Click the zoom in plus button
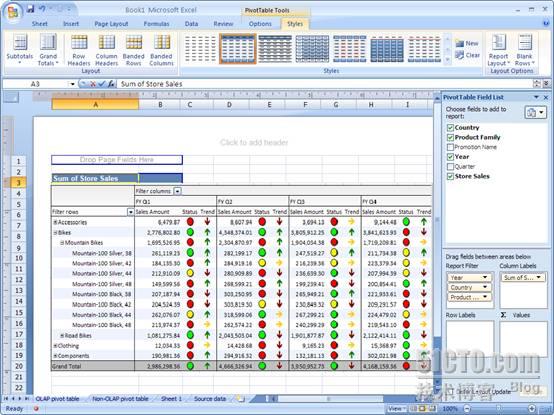 coord(531,409)
